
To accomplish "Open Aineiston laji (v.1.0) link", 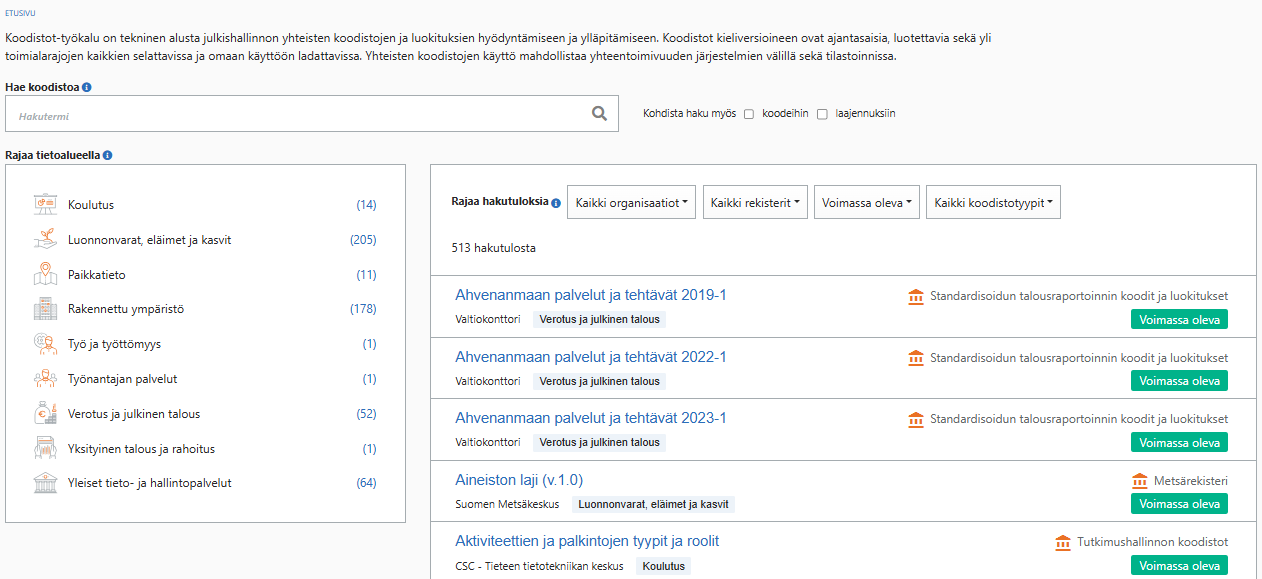I will click(518, 480).
